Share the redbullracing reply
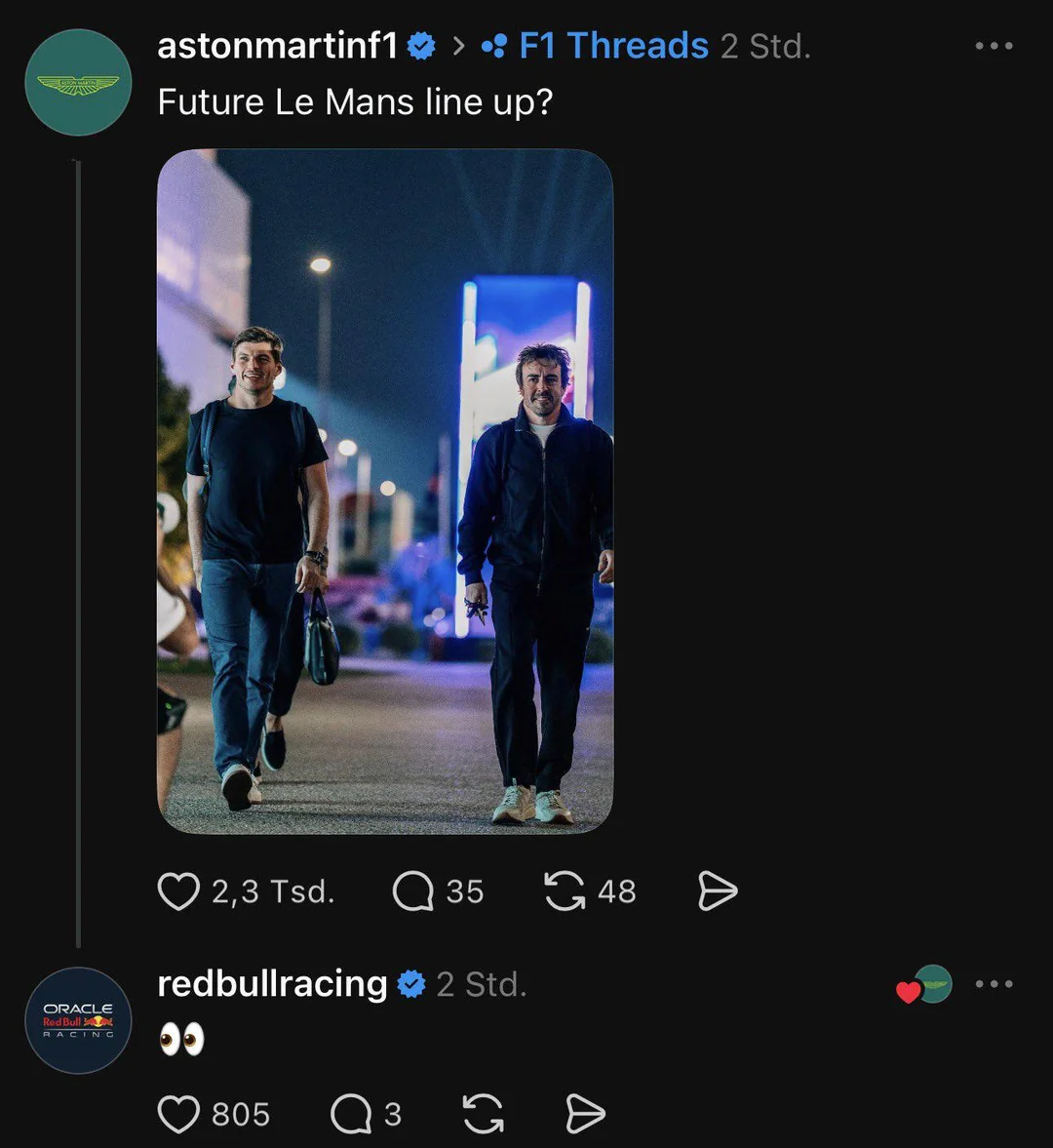 585,1114
